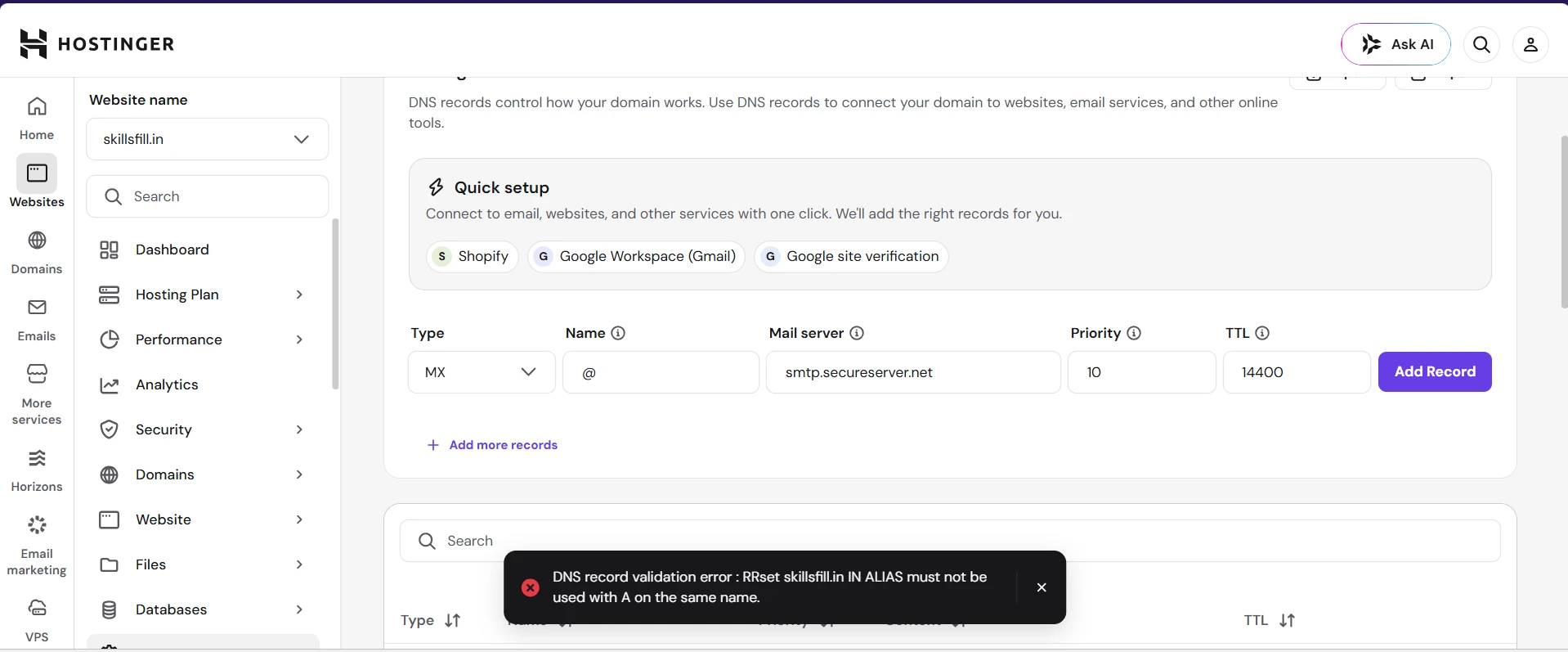Sort records by Type column
Image resolution: width=1568 pixels, height=652 pixels.
[x=452, y=620]
